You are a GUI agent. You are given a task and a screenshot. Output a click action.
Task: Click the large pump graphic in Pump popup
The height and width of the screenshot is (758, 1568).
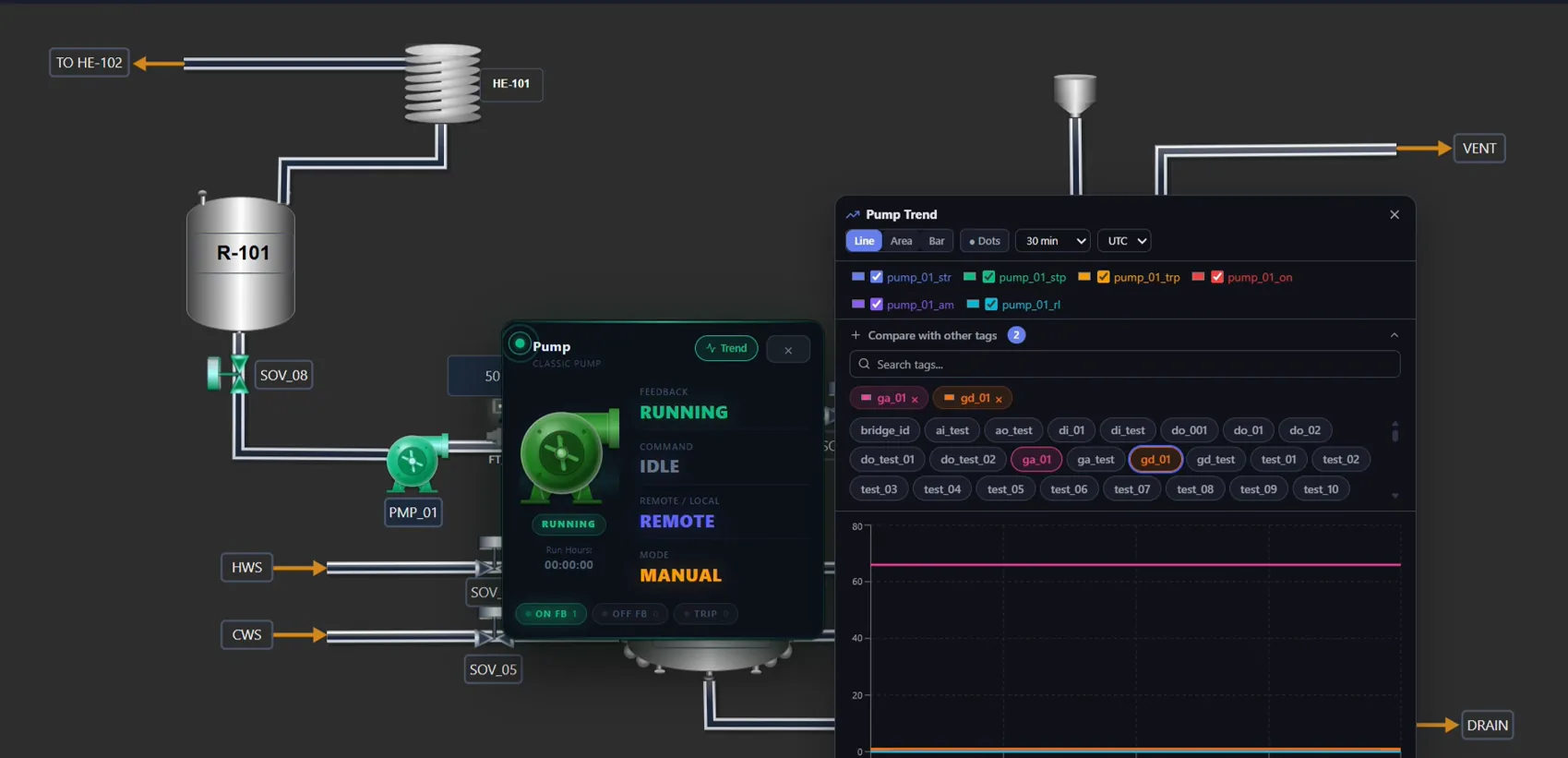tap(569, 455)
